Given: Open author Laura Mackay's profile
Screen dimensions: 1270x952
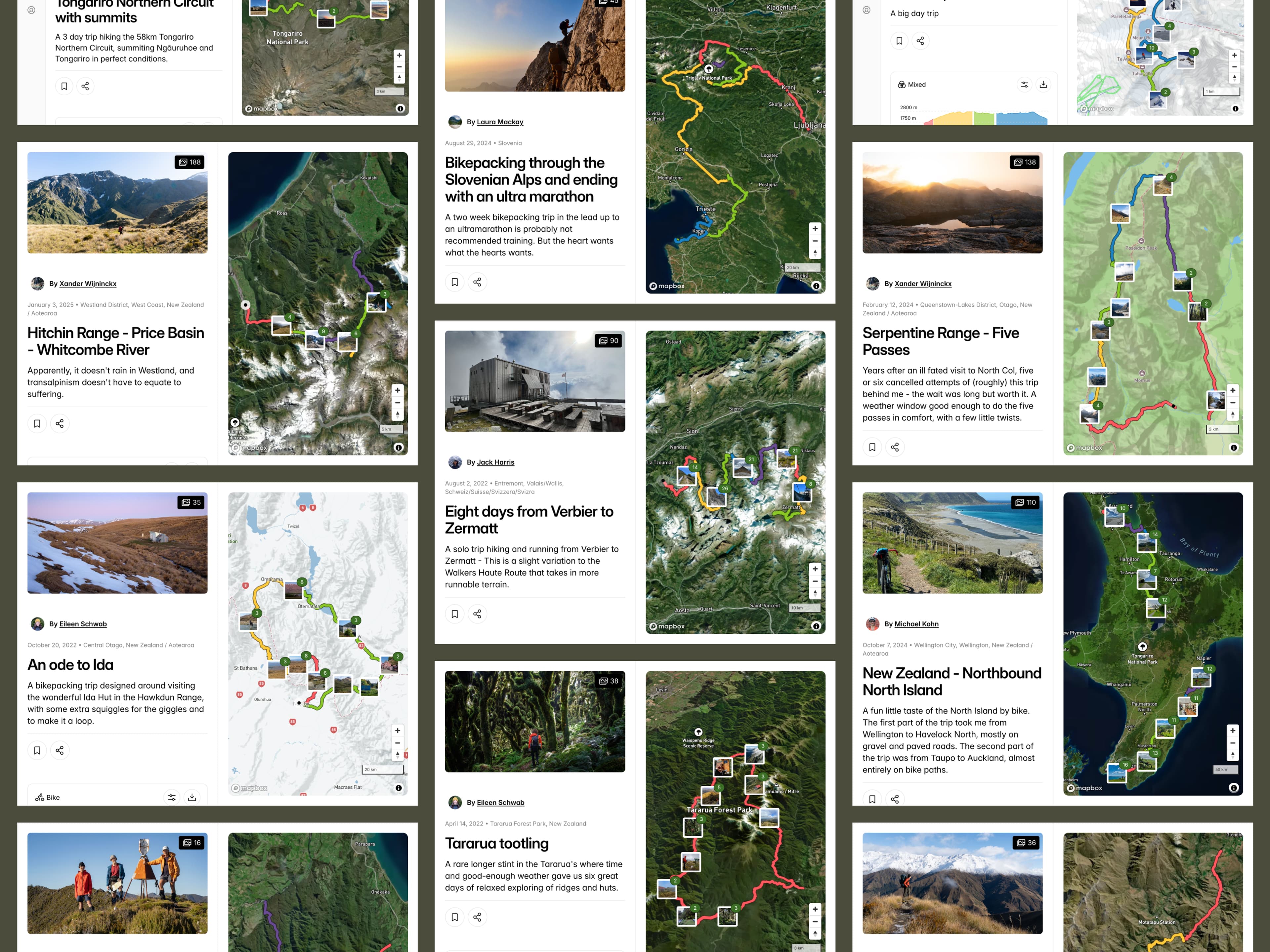Looking at the screenshot, I should click(499, 122).
